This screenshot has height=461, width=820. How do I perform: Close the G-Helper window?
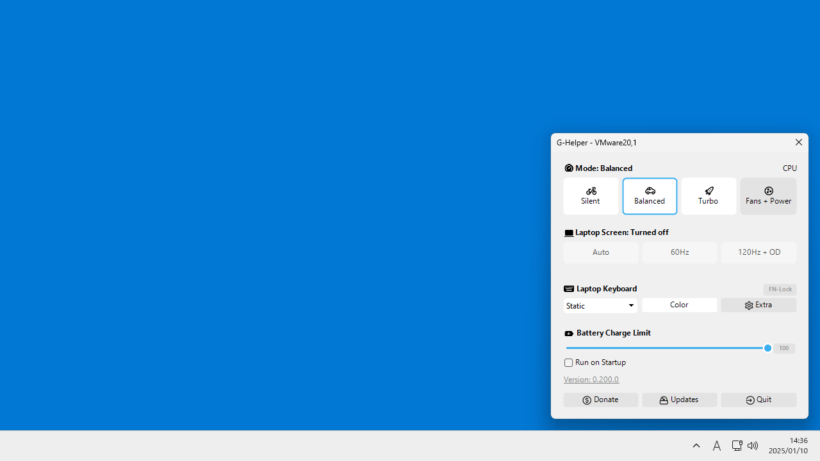coord(799,142)
